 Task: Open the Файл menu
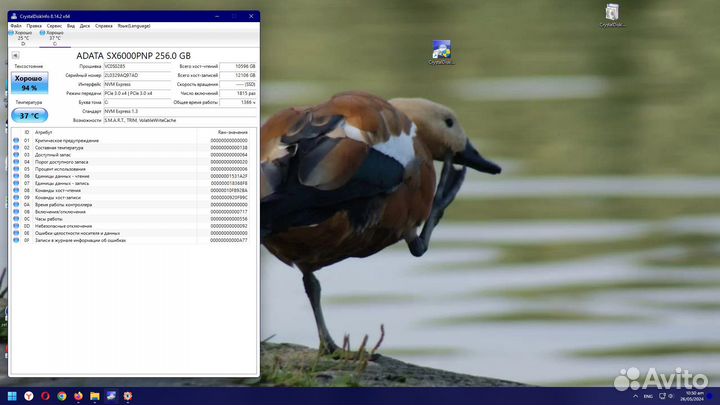click(x=17, y=26)
